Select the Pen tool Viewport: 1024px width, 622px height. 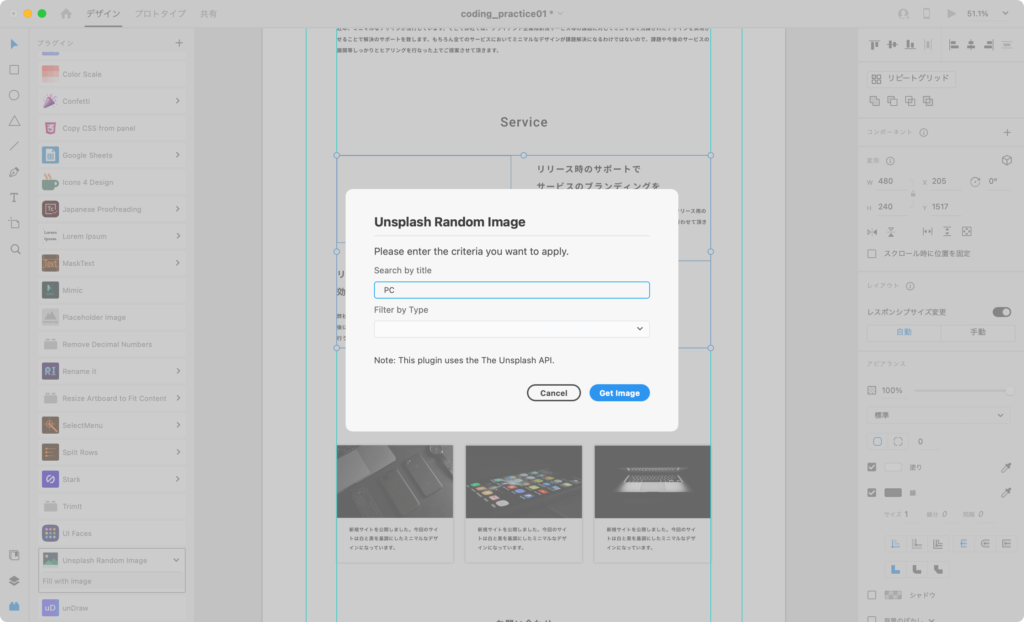point(14,172)
